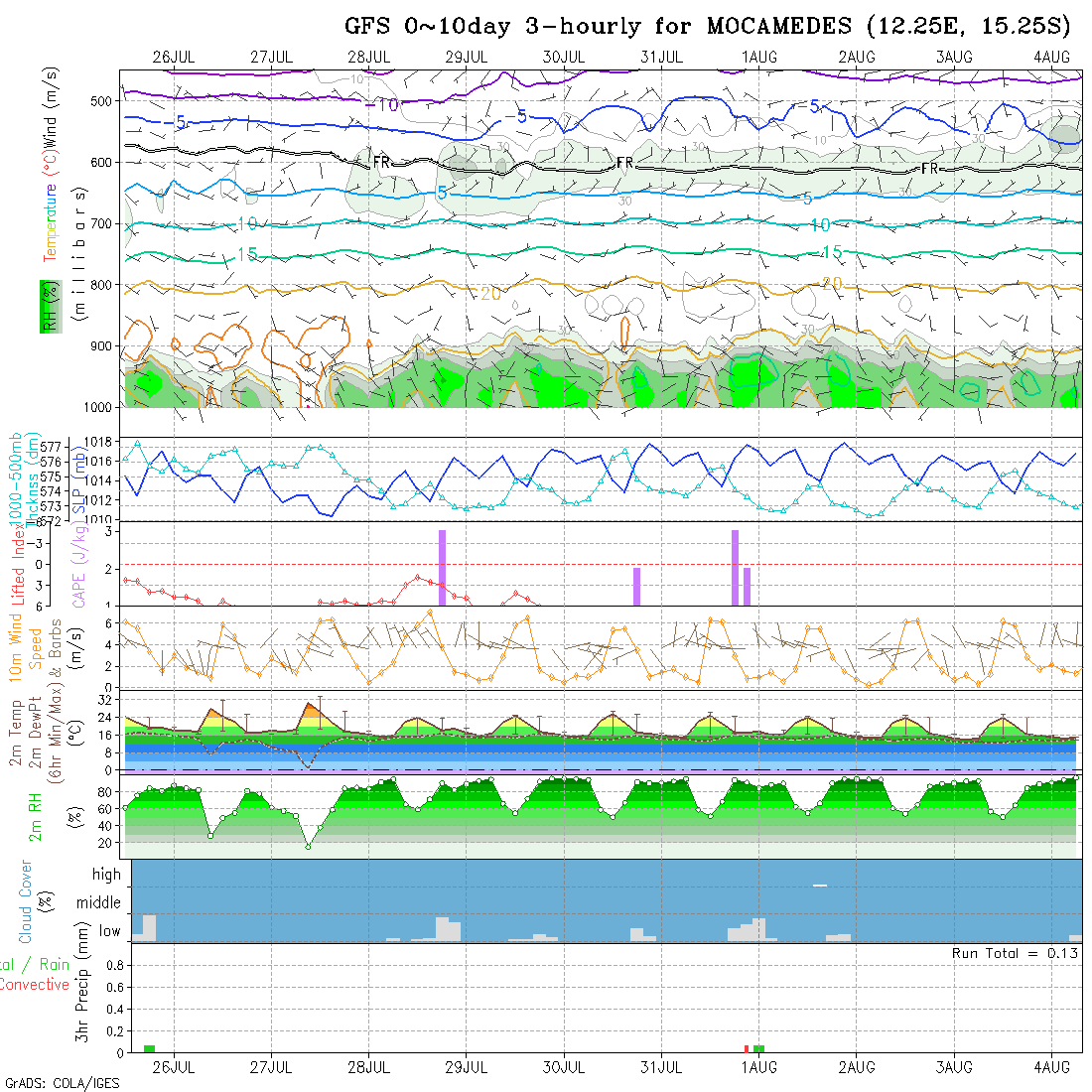Click the 2AUG date label at bottom
The image size is (1092, 1092).
[857, 1067]
